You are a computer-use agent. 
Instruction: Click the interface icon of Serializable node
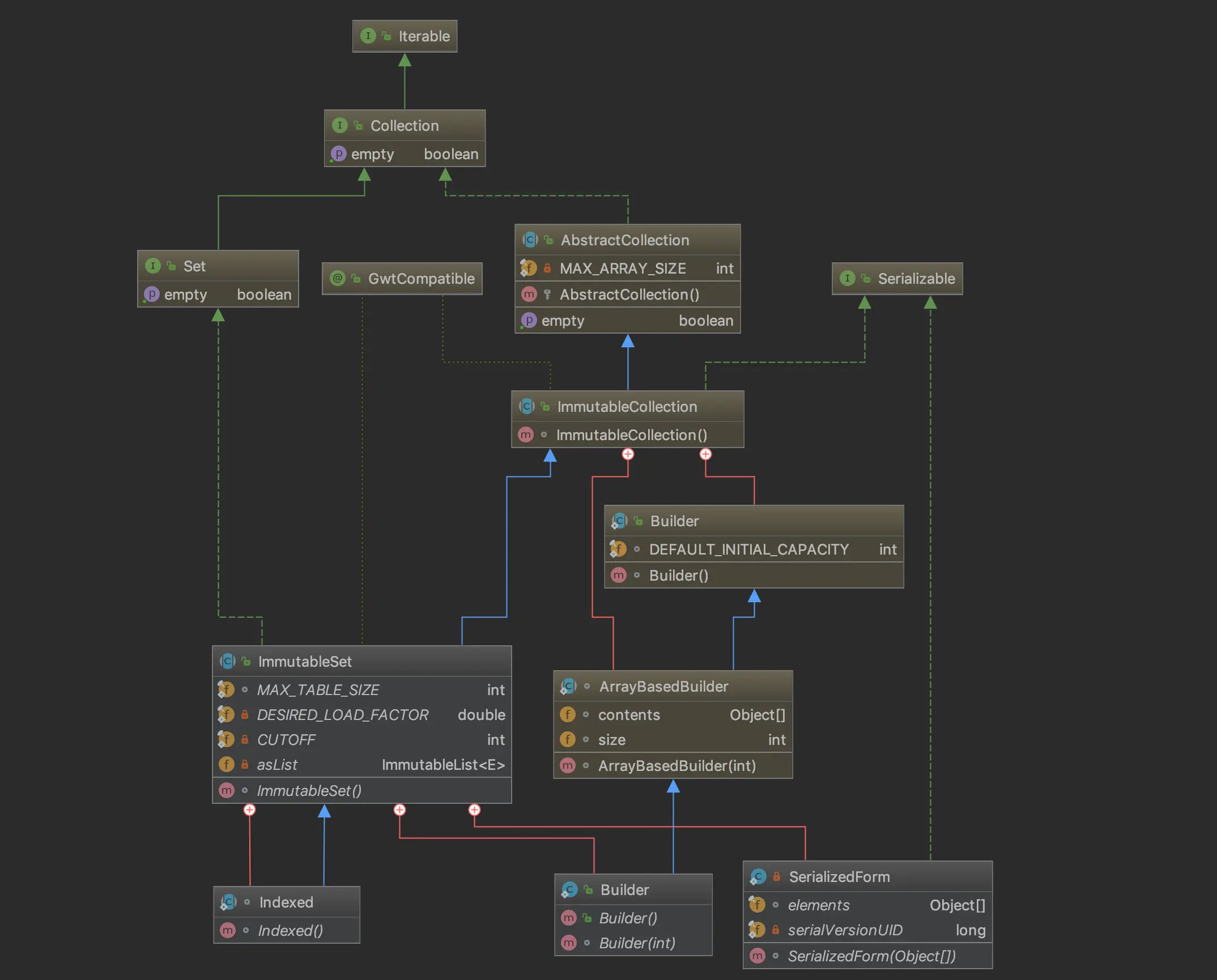click(x=847, y=278)
